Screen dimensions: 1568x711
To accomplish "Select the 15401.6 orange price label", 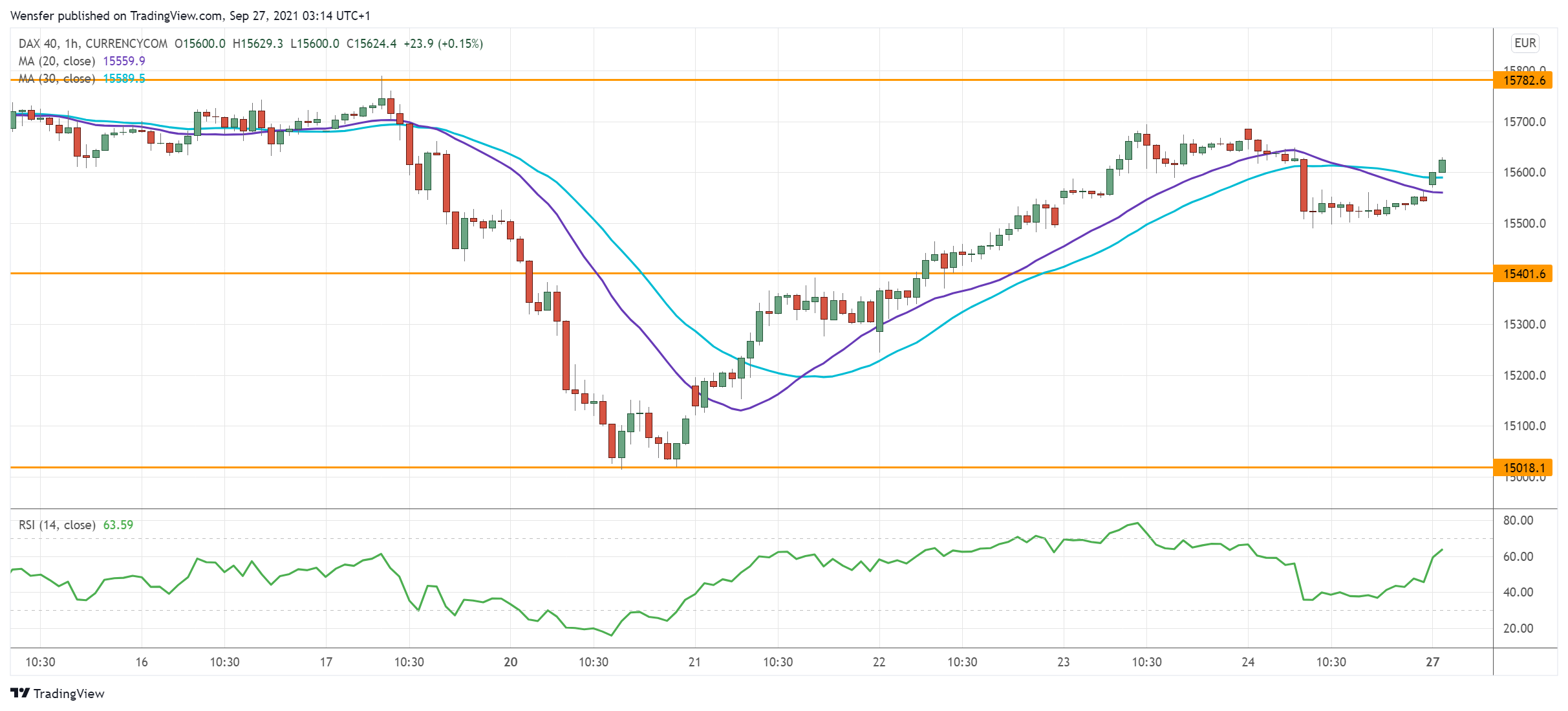I will tap(1523, 274).
